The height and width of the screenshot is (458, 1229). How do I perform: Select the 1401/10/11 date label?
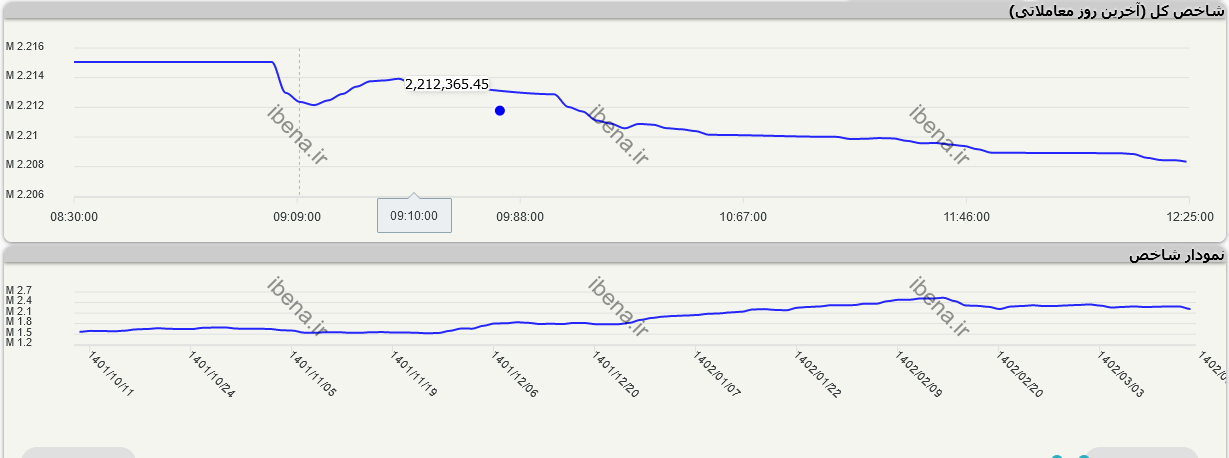(x=109, y=375)
